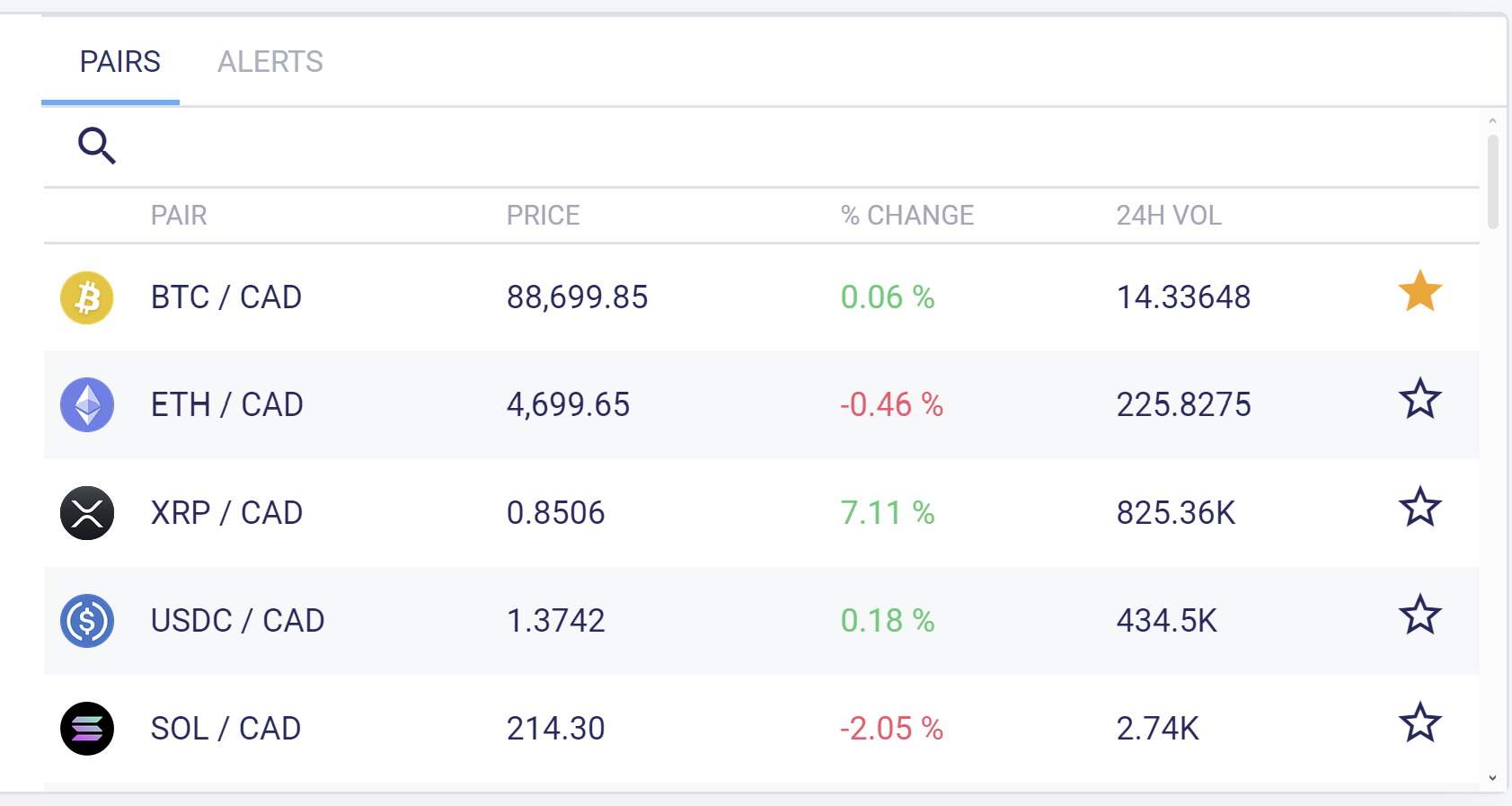1512x806 pixels.
Task: Sort list by 24H VOL header
Action: (x=1168, y=216)
